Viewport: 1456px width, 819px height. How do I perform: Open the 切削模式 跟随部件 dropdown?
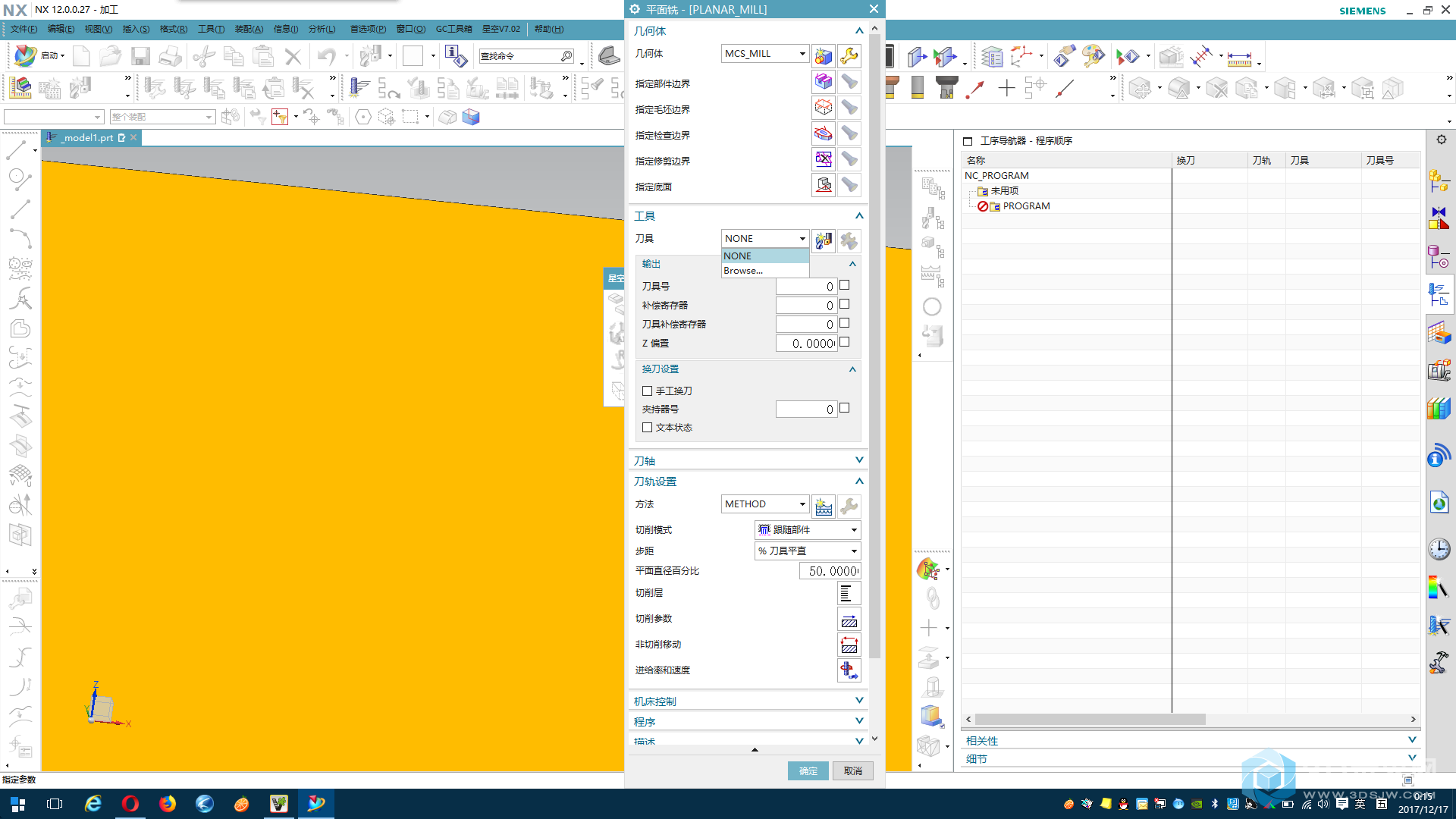pyautogui.click(x=808, y=529)
